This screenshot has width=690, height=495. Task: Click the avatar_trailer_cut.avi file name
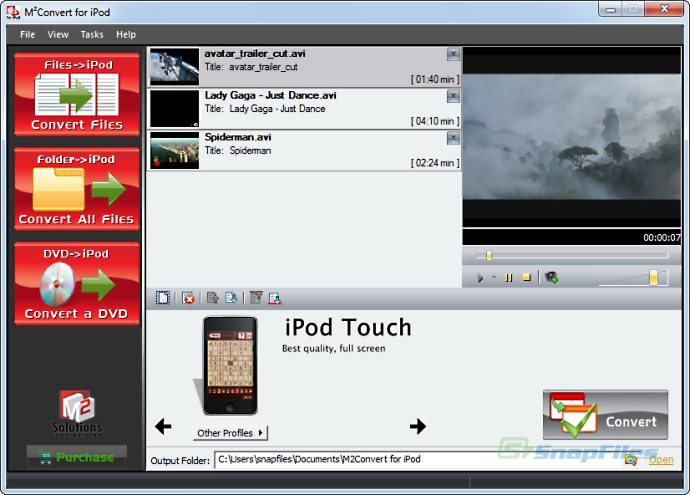tap(255, 54)
